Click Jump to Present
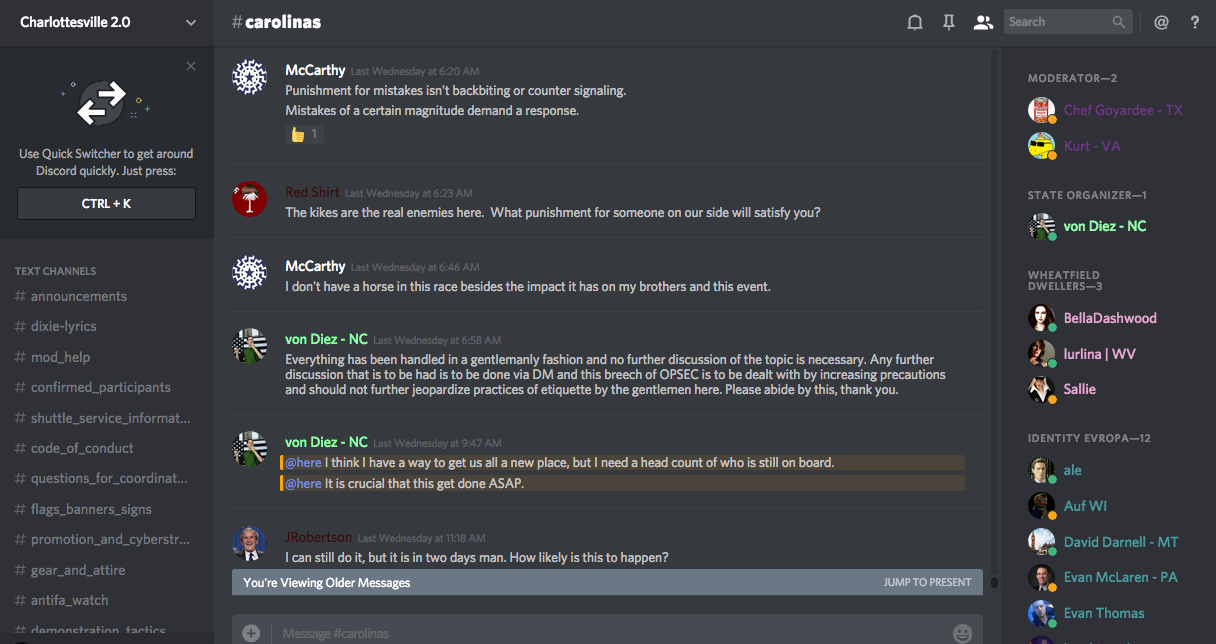This screenshot has height=644, width=1216. (927, 582)
